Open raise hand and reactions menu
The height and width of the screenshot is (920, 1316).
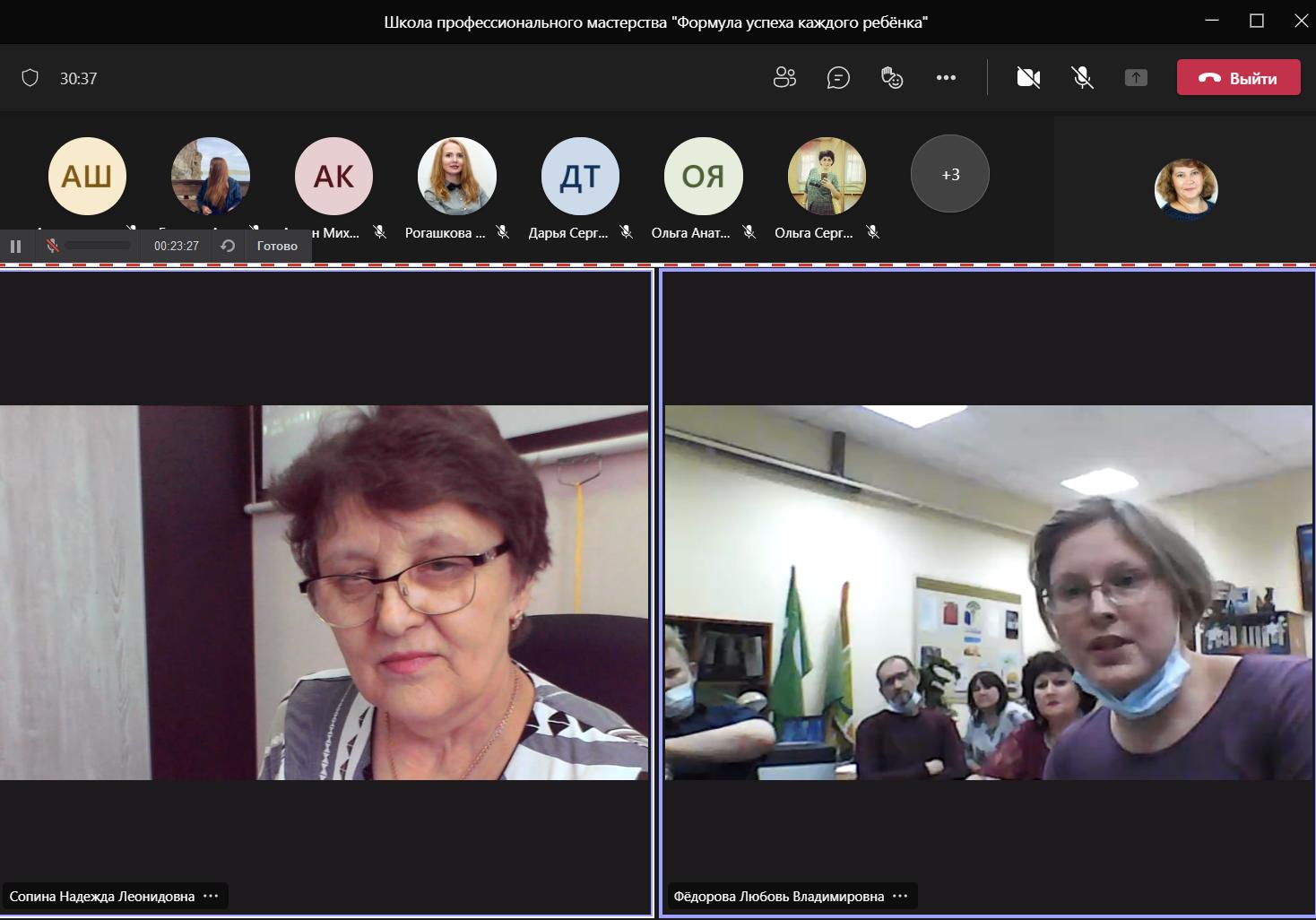coord(892,78)
